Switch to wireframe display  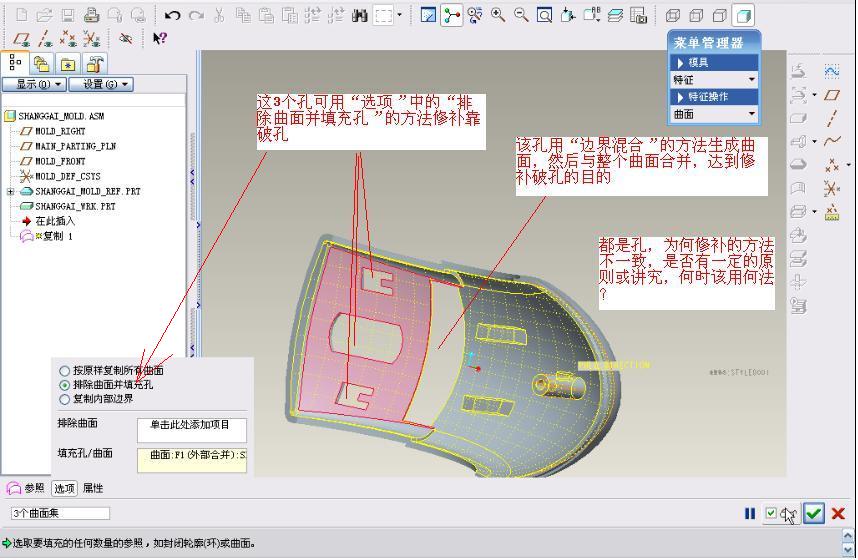point(673,15)
